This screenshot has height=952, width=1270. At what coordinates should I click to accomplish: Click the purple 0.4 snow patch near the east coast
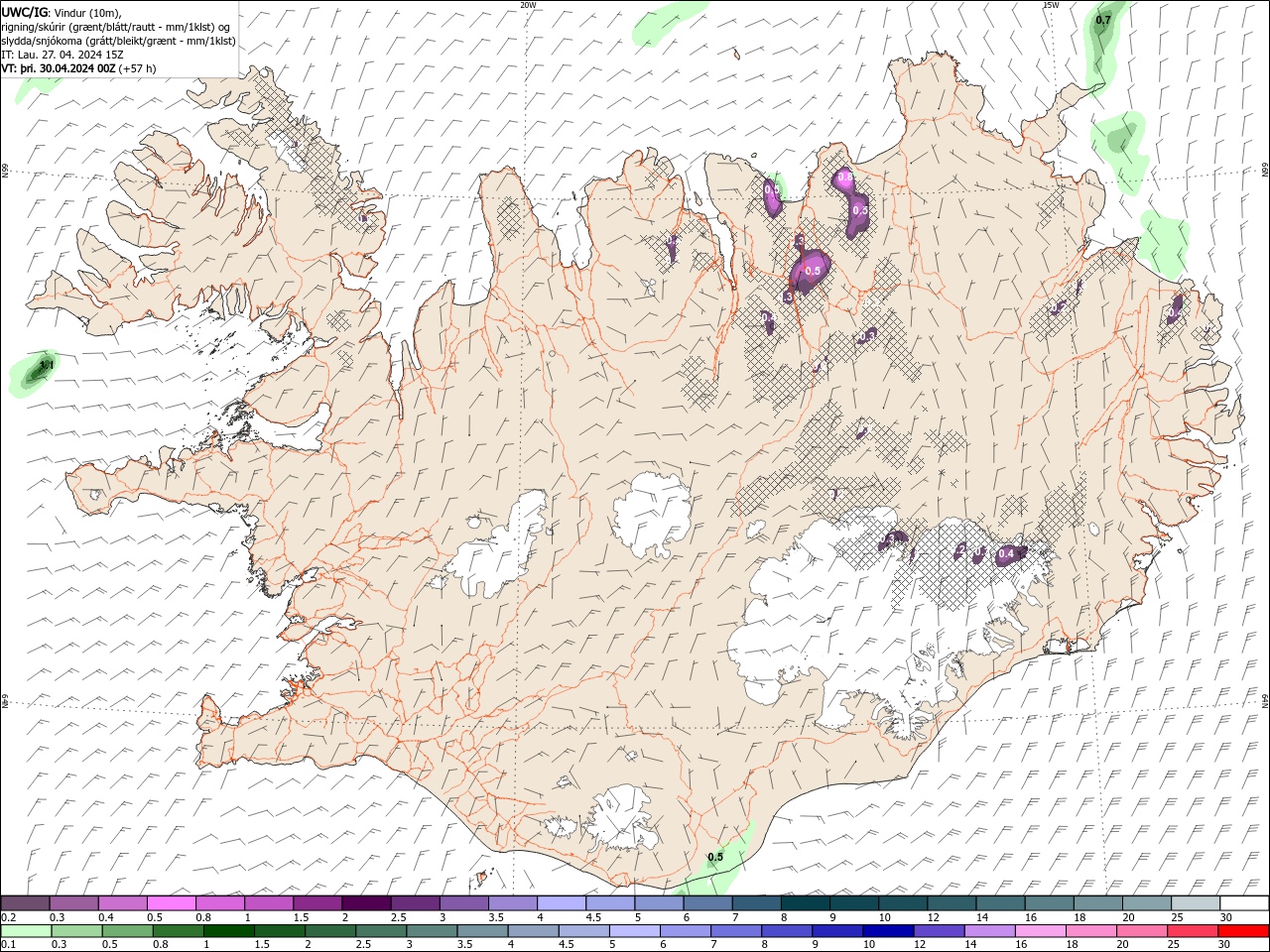point(1176,308)
